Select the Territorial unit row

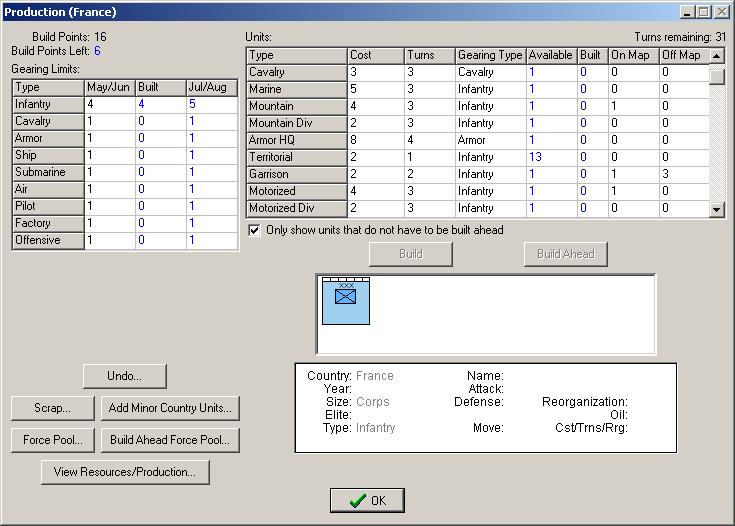tap(477, 157)
